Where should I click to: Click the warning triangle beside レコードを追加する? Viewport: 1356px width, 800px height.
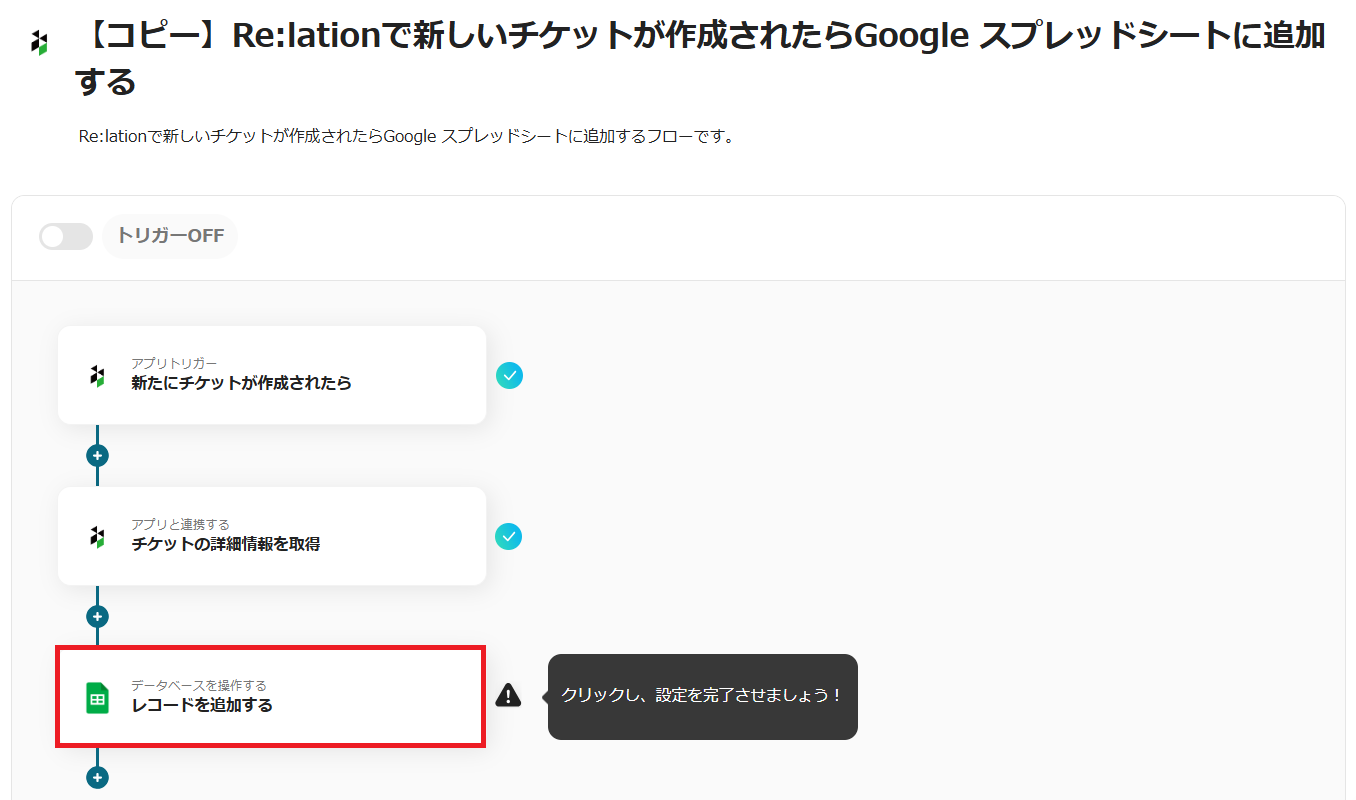(508, 695)
